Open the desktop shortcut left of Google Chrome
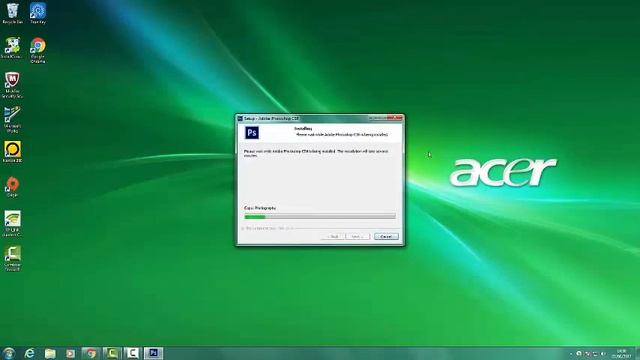 [x=12, y=48]
